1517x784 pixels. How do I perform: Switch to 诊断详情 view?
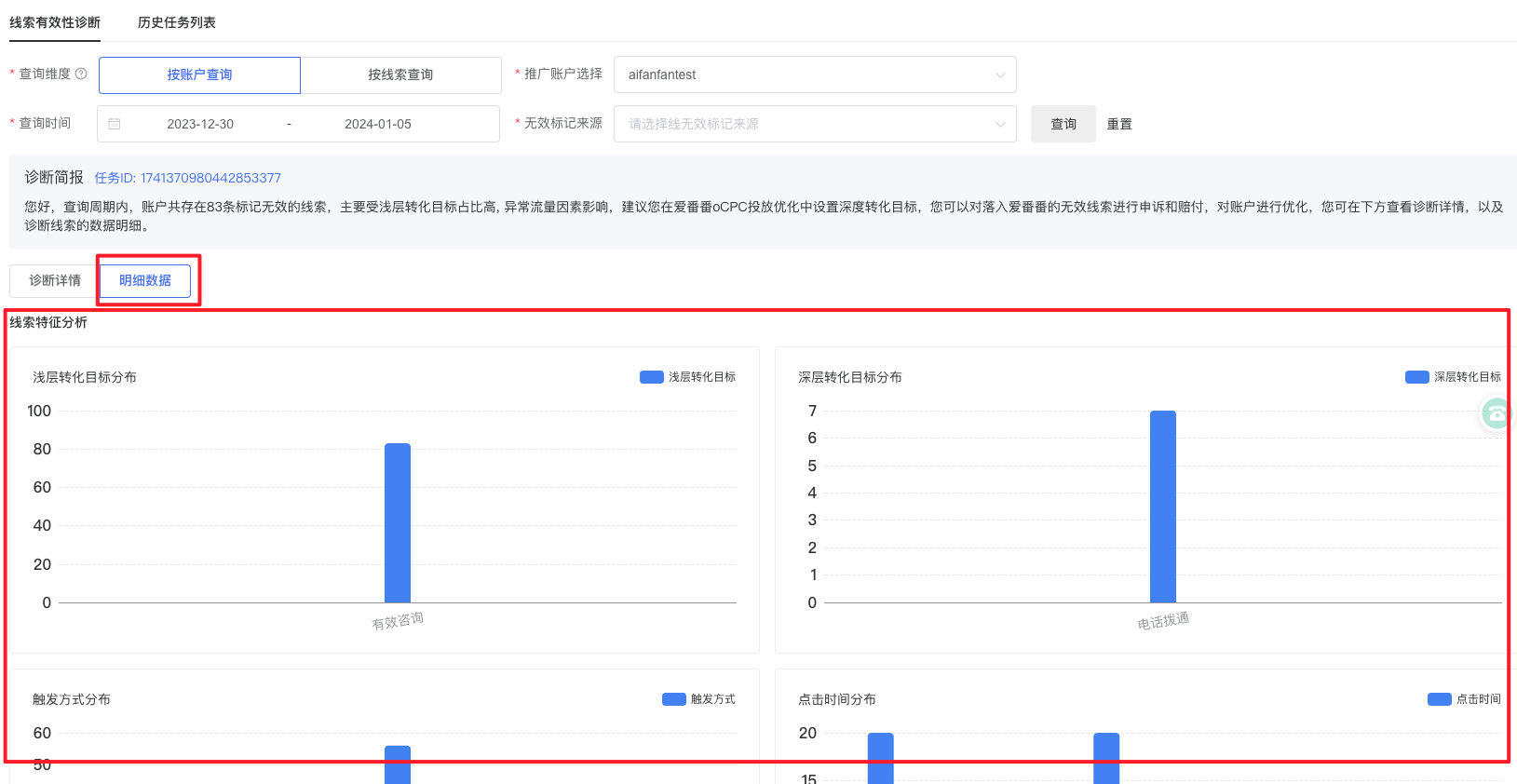(54, 280)
